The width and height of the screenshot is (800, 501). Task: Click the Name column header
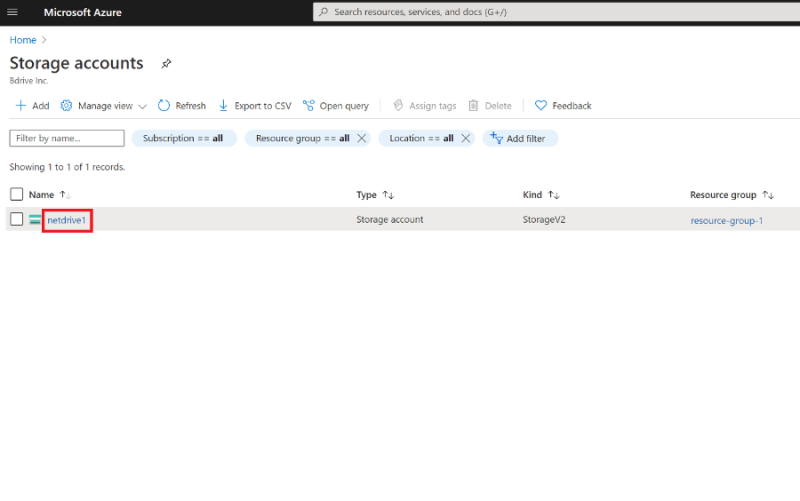point(41,194)
